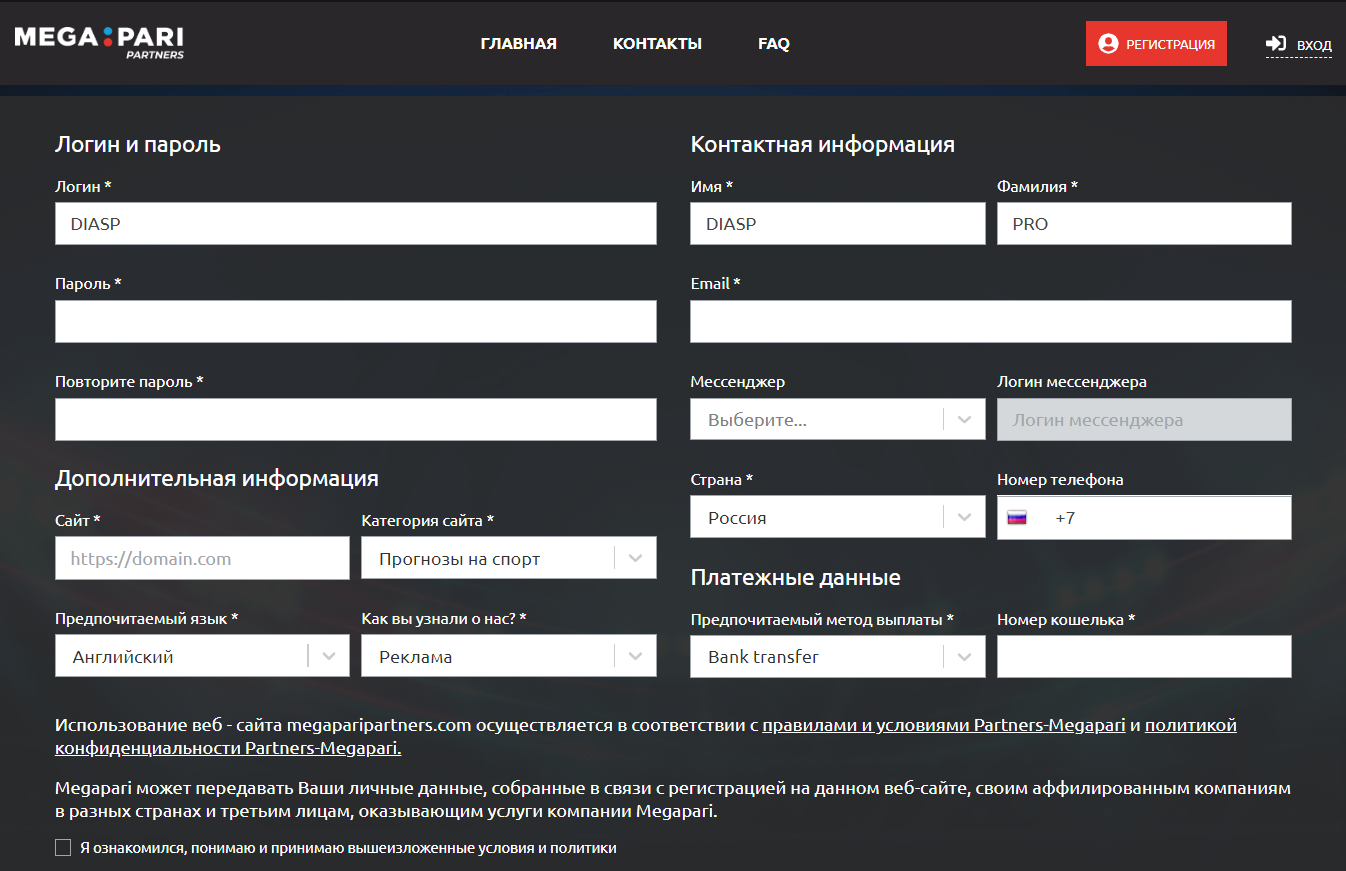Click the Дополнительная информация heading
Screen dimensions: 1346x871
pos(217,478)
